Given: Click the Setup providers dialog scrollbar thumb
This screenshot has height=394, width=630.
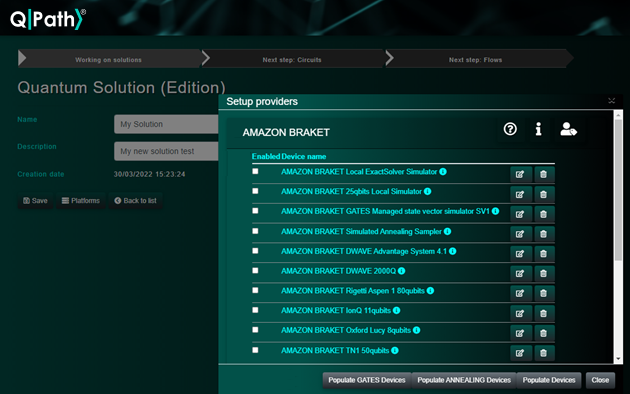Looking at the screenshot, I should tap(618, 189).
